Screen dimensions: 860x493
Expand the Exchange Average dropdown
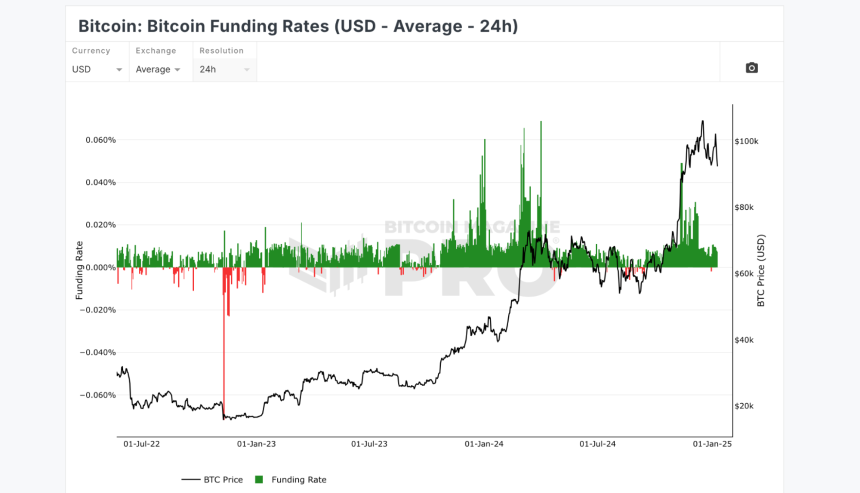(158, 70)
